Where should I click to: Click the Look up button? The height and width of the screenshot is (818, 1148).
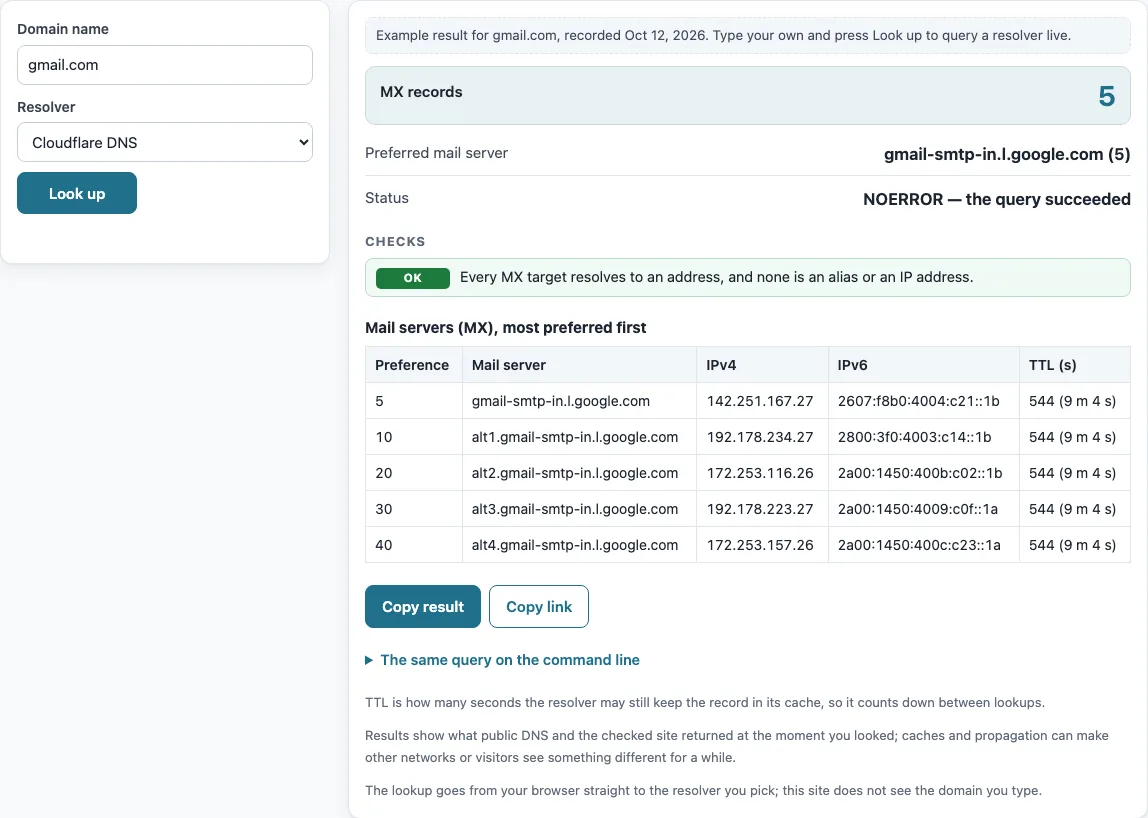77,193
